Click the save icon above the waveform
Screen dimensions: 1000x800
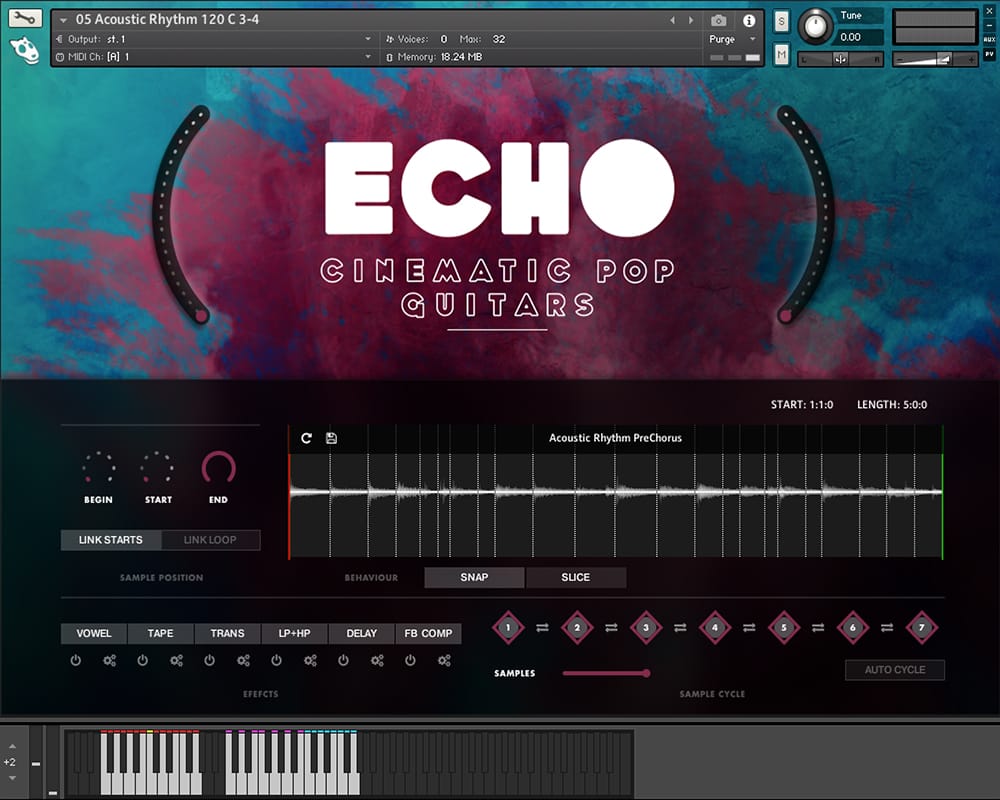tap(331, 438)
